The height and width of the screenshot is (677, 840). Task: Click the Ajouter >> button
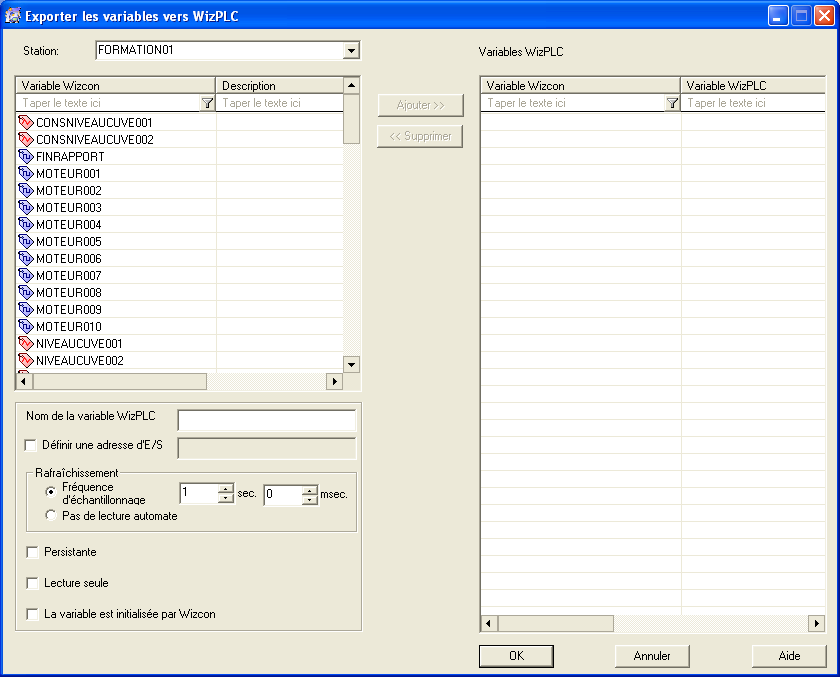[x=421, y=105]
